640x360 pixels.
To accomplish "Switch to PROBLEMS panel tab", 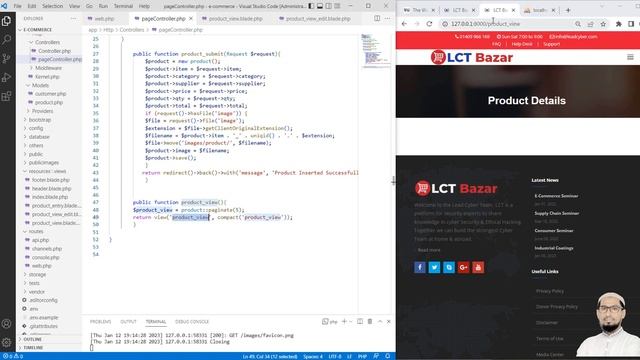I will pos(100,322).
